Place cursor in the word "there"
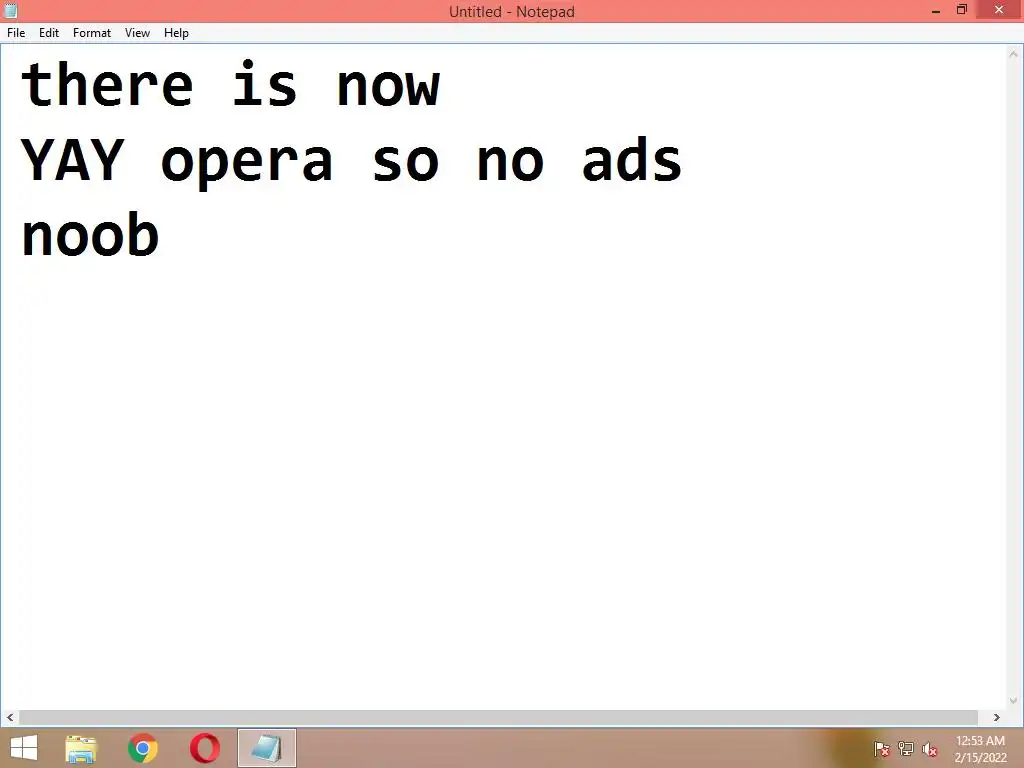The image size is (1024, 768). 107,84
